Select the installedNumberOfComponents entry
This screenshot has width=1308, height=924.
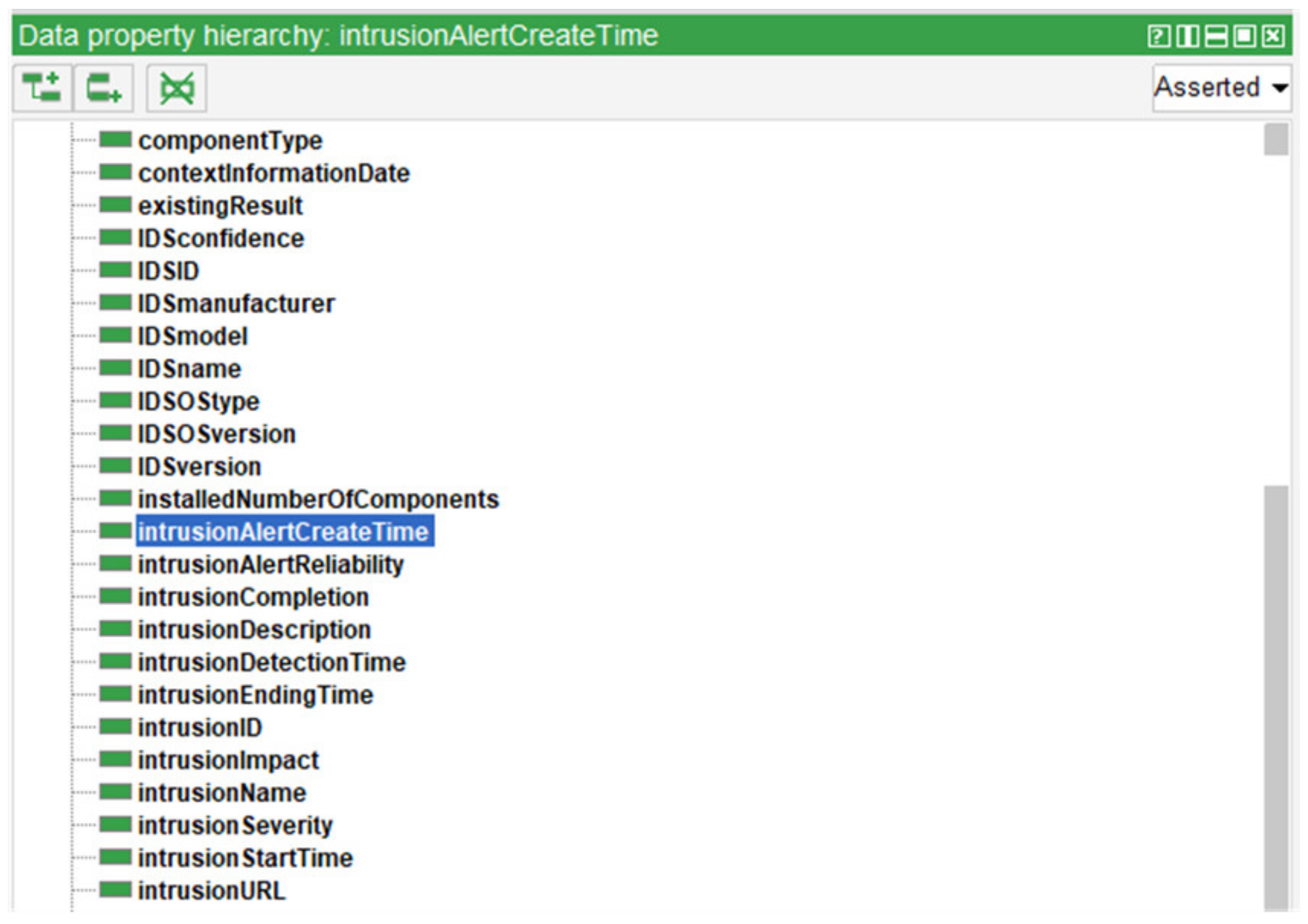click(x=318, y=500)
